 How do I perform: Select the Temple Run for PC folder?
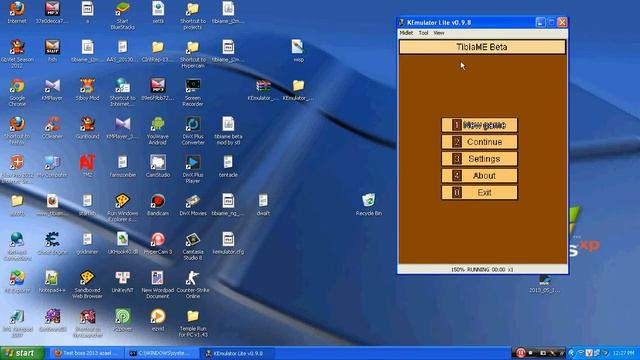(193, 323)
